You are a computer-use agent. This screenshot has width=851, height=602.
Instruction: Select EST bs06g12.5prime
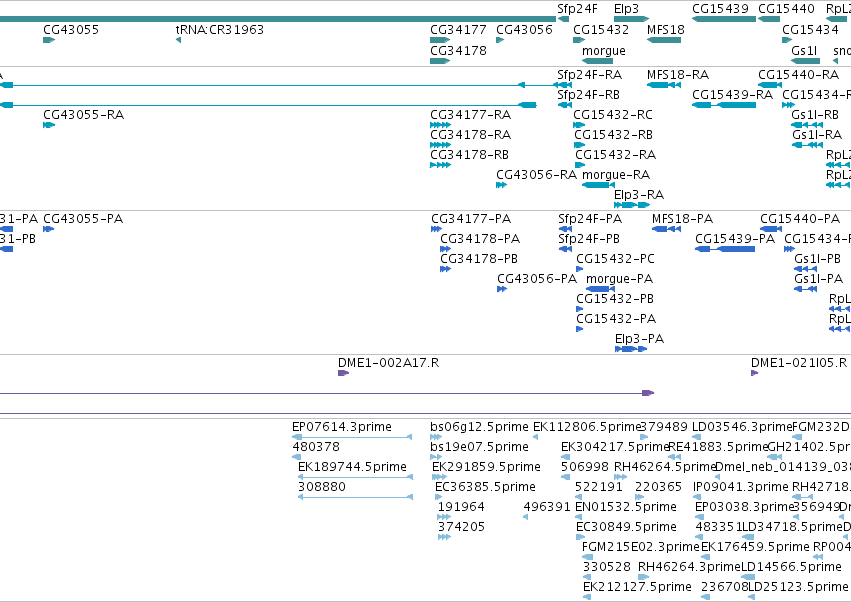pos(479,427)
